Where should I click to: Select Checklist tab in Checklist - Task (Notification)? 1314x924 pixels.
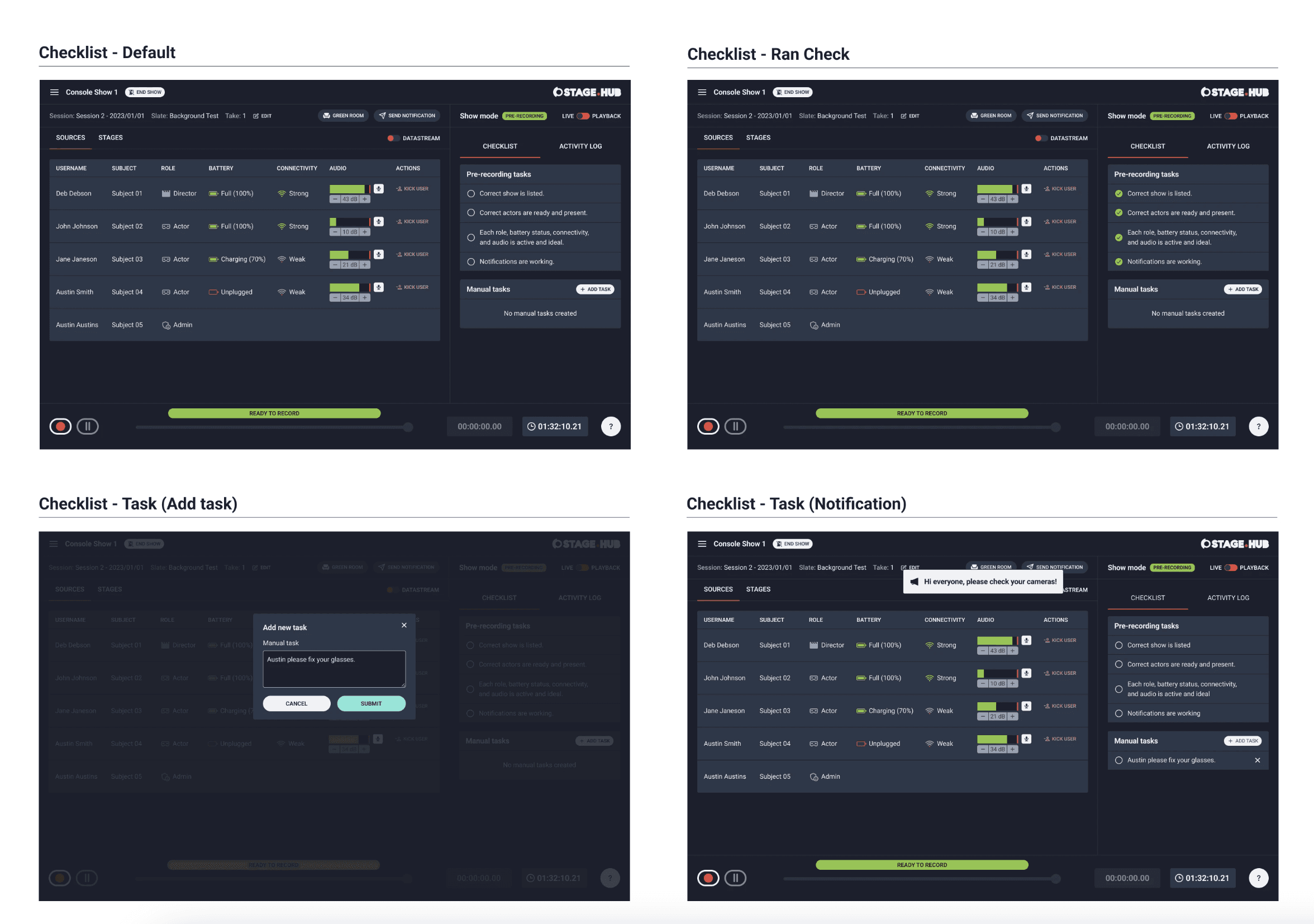[x=1148, y=598]
